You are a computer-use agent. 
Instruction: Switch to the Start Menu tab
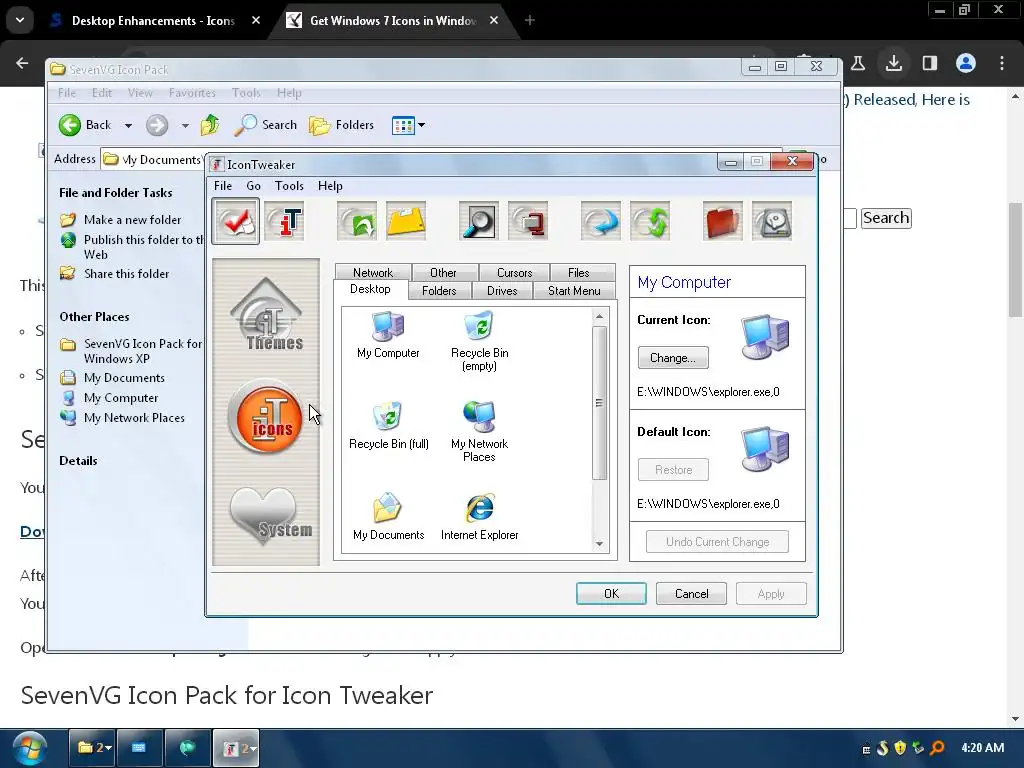(x=574, y=291)
